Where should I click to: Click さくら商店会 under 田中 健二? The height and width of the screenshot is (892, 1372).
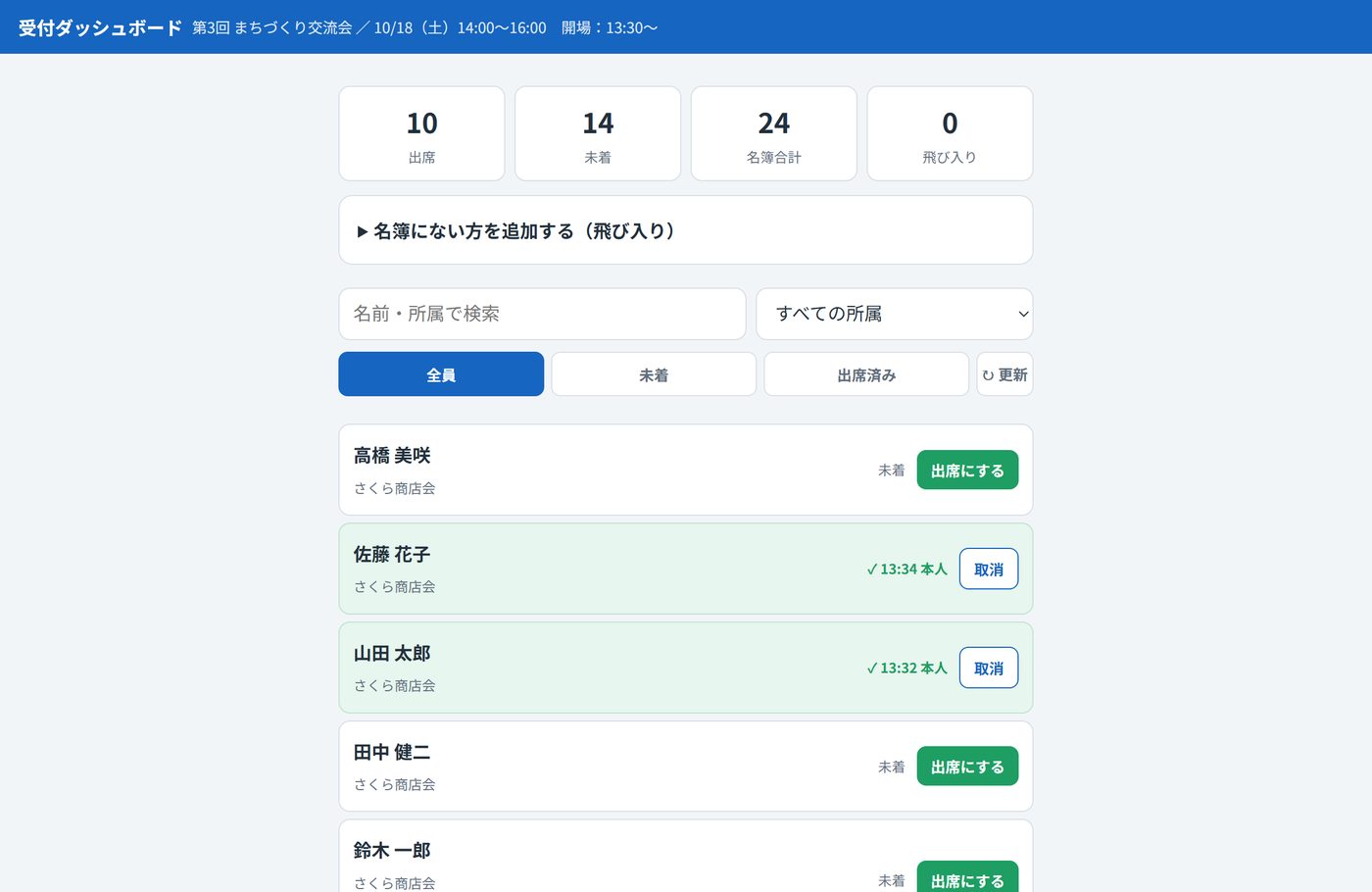(x=395, y=785)
